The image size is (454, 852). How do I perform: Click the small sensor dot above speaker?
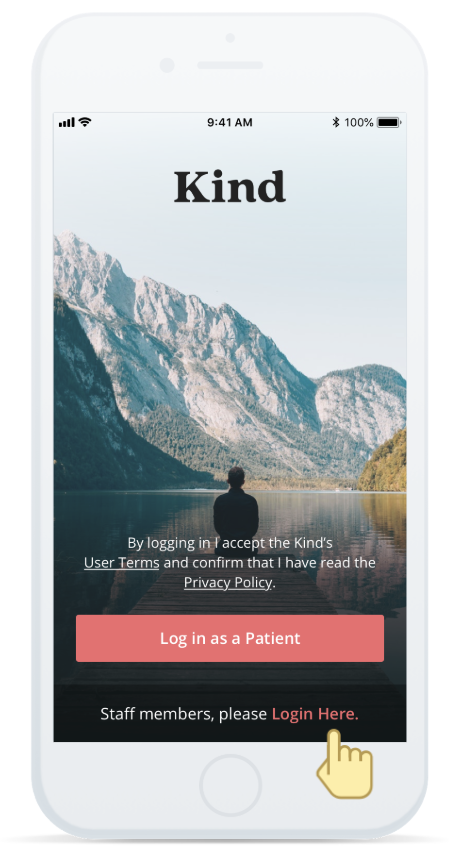point(230,38)
